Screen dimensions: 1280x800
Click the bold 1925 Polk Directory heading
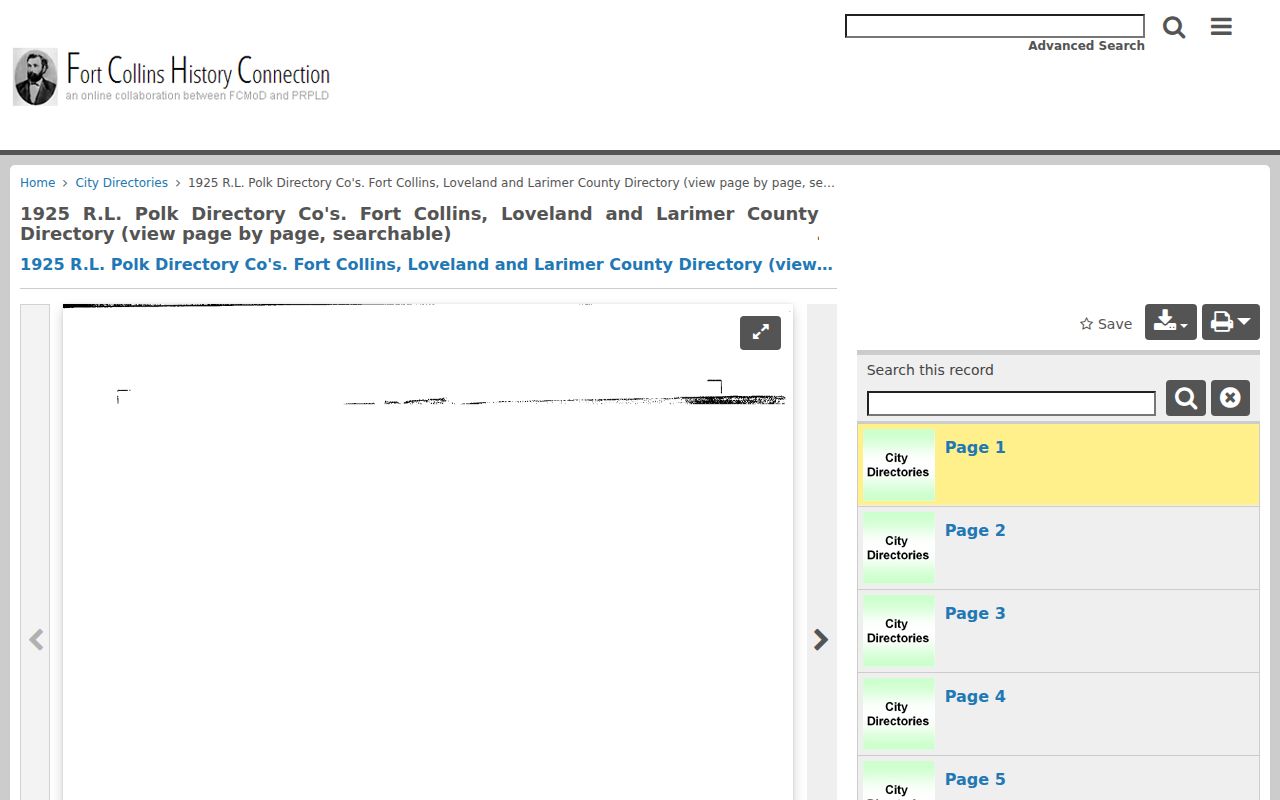419,224
